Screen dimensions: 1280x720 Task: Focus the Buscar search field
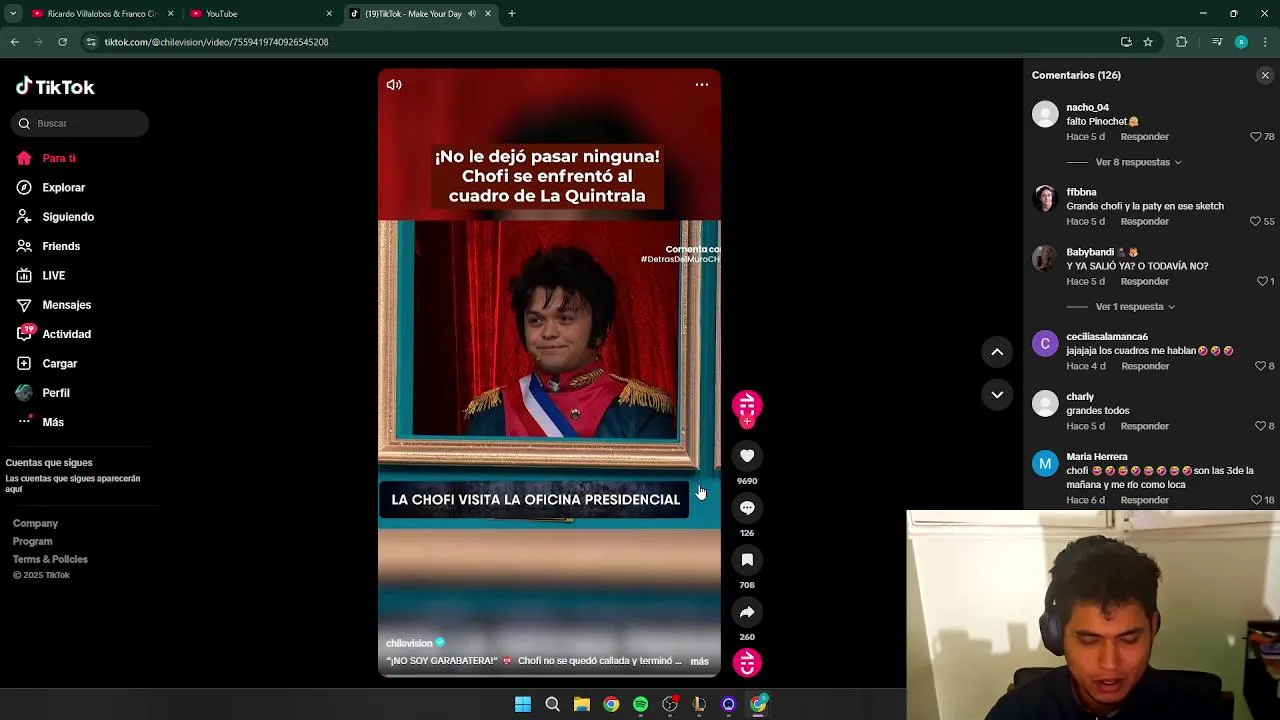(80, 123)
